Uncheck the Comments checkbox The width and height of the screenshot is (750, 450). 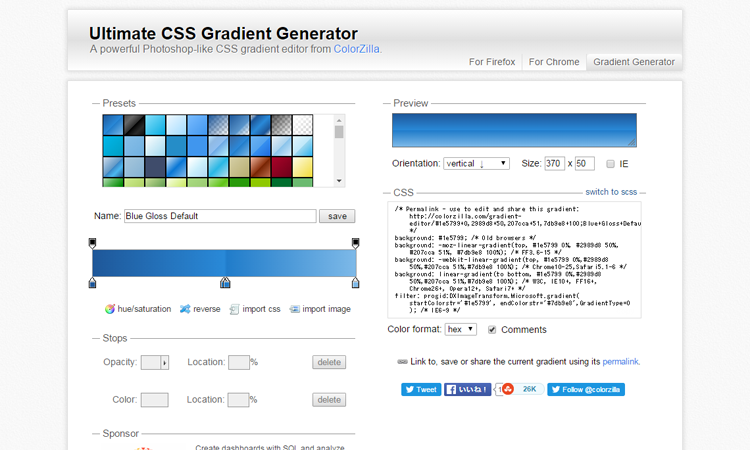point(492,329)
